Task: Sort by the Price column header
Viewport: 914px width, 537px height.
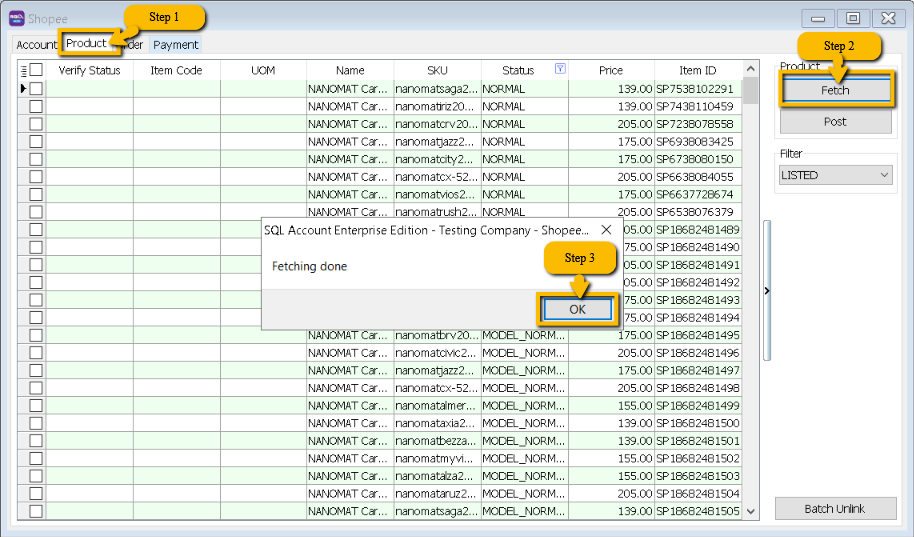Action: coord(611,70)
